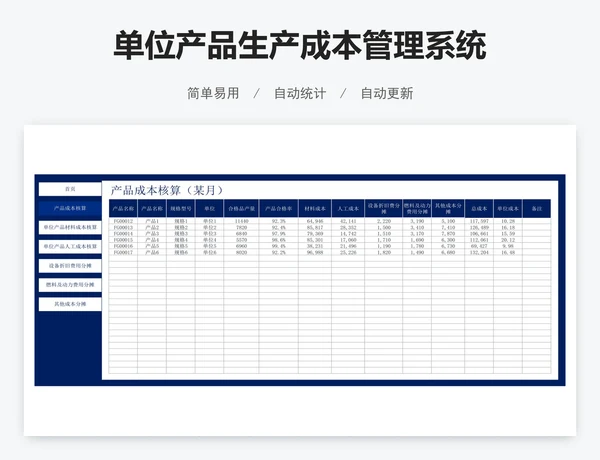The height and width of the screenshot is (460, 600).
Task: Select the 产品成本核算 sidebar button
Action: (x=70, y=208)
